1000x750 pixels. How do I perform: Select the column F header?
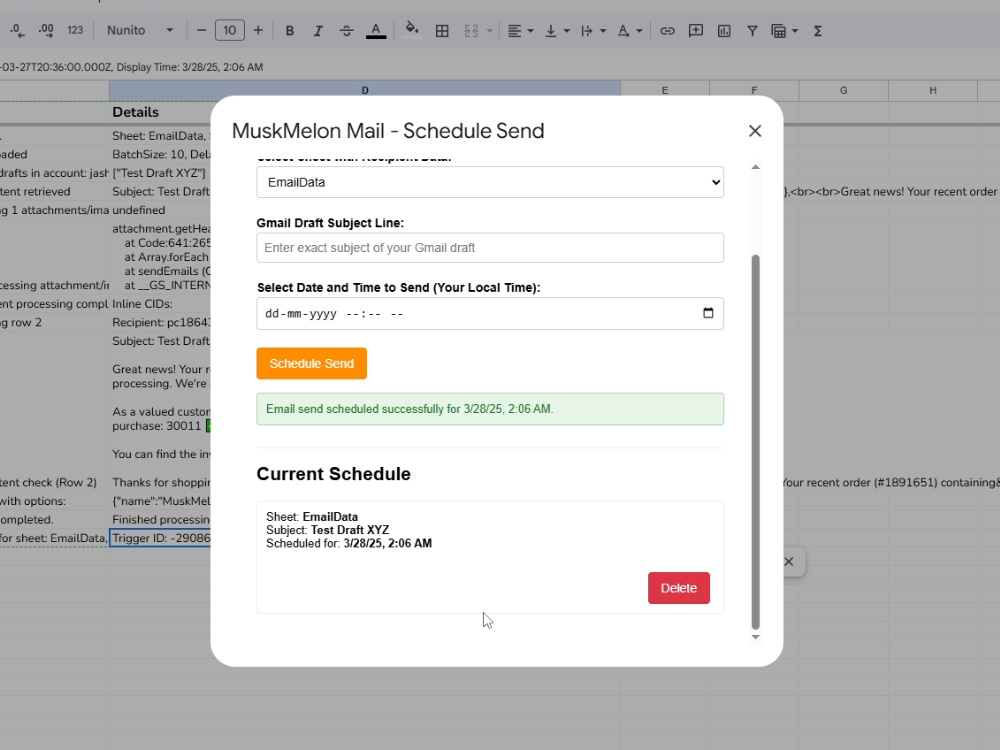click(754, 91)
